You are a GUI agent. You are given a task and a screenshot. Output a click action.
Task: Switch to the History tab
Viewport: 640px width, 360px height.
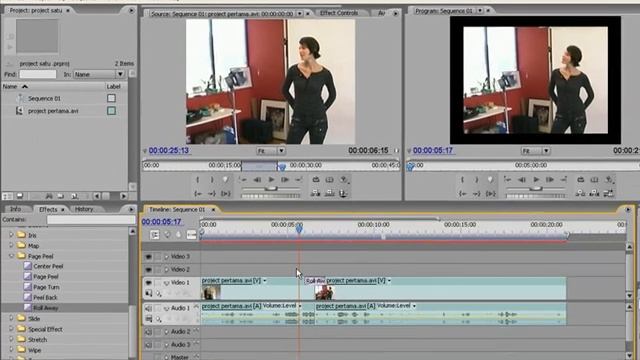tap(84, 209)
